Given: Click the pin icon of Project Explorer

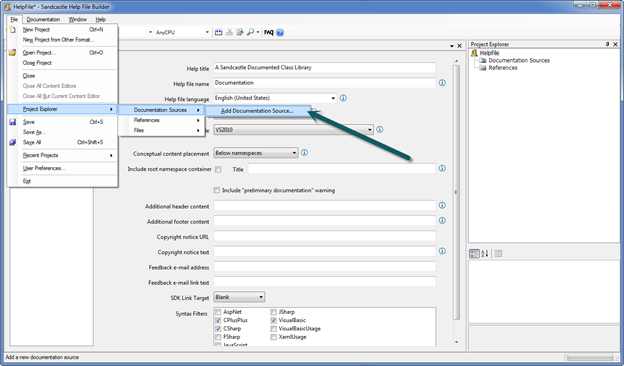Looking at the screenshot, I should click(608, 44).
